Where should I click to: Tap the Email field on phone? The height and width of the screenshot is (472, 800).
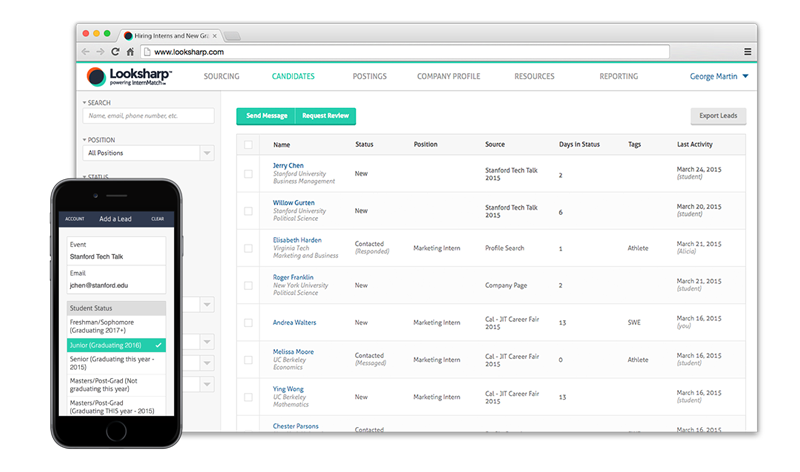click(116, 279)
